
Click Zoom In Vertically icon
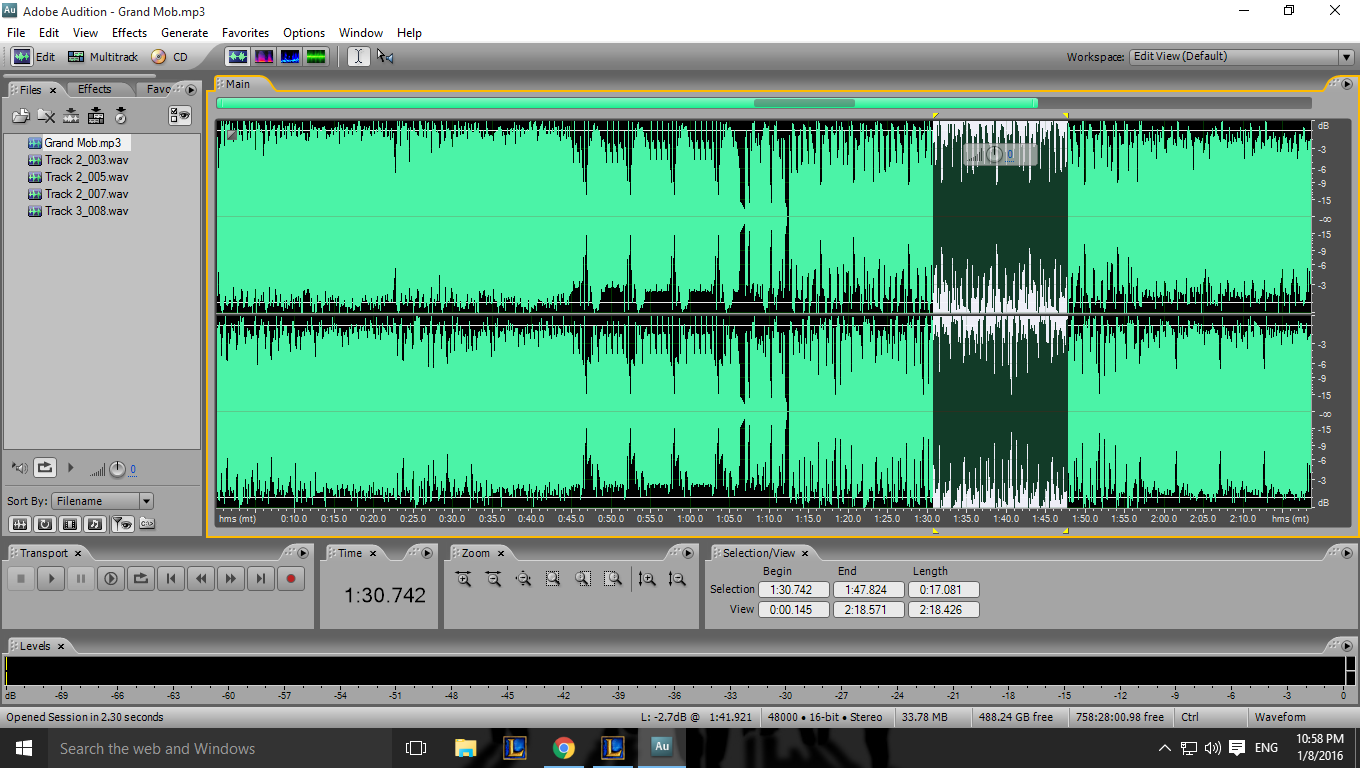[647, 578]
